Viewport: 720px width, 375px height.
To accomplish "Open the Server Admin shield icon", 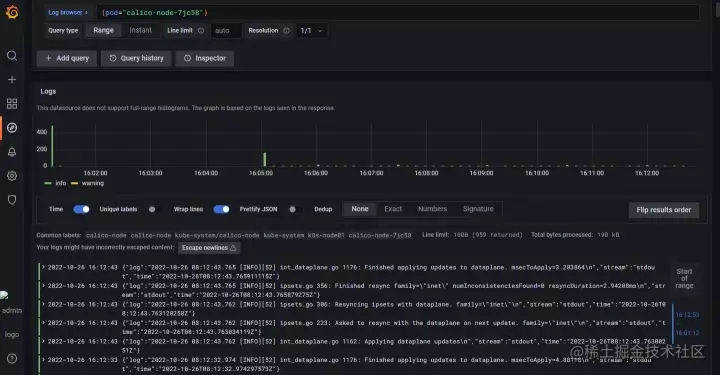I will click(x=12, y=200).
